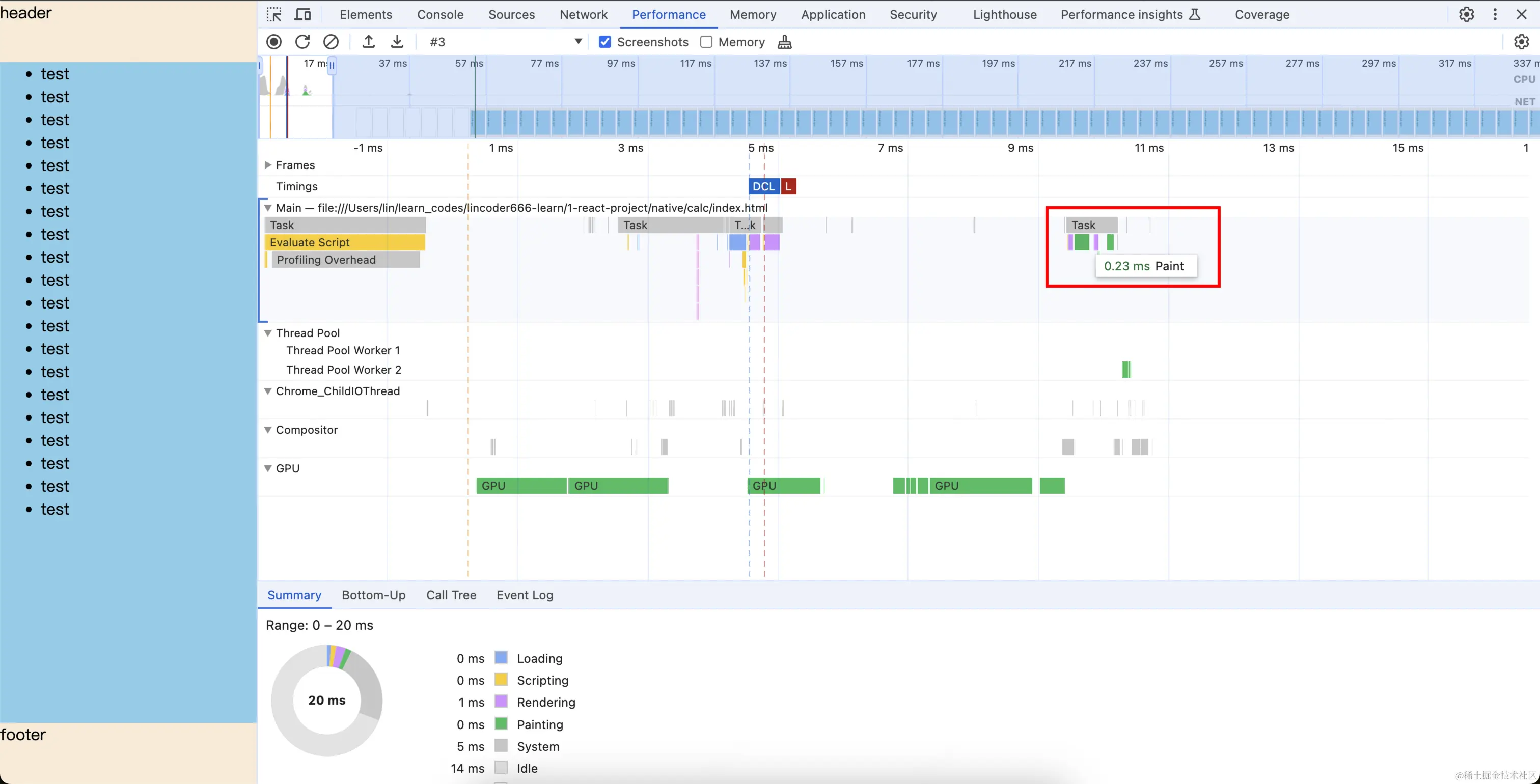
Task: Click the load profile upload icon
Action: 368,42
